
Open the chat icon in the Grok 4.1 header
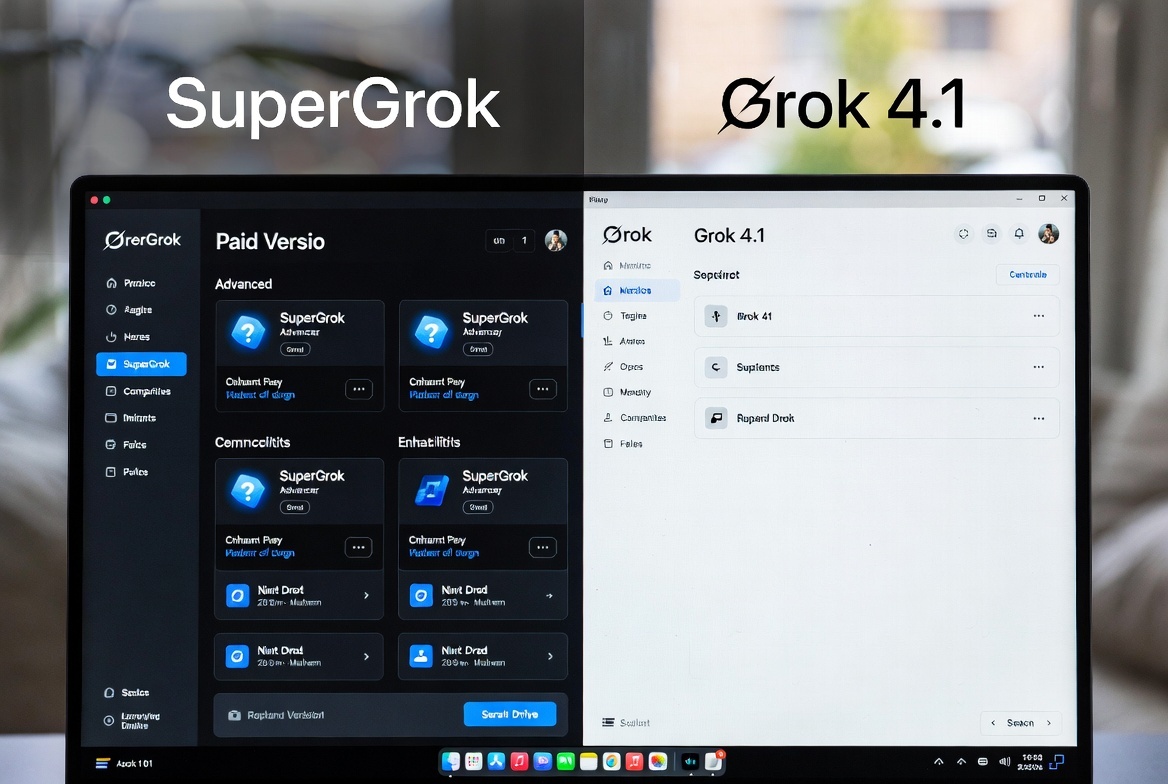click(991, 234)
